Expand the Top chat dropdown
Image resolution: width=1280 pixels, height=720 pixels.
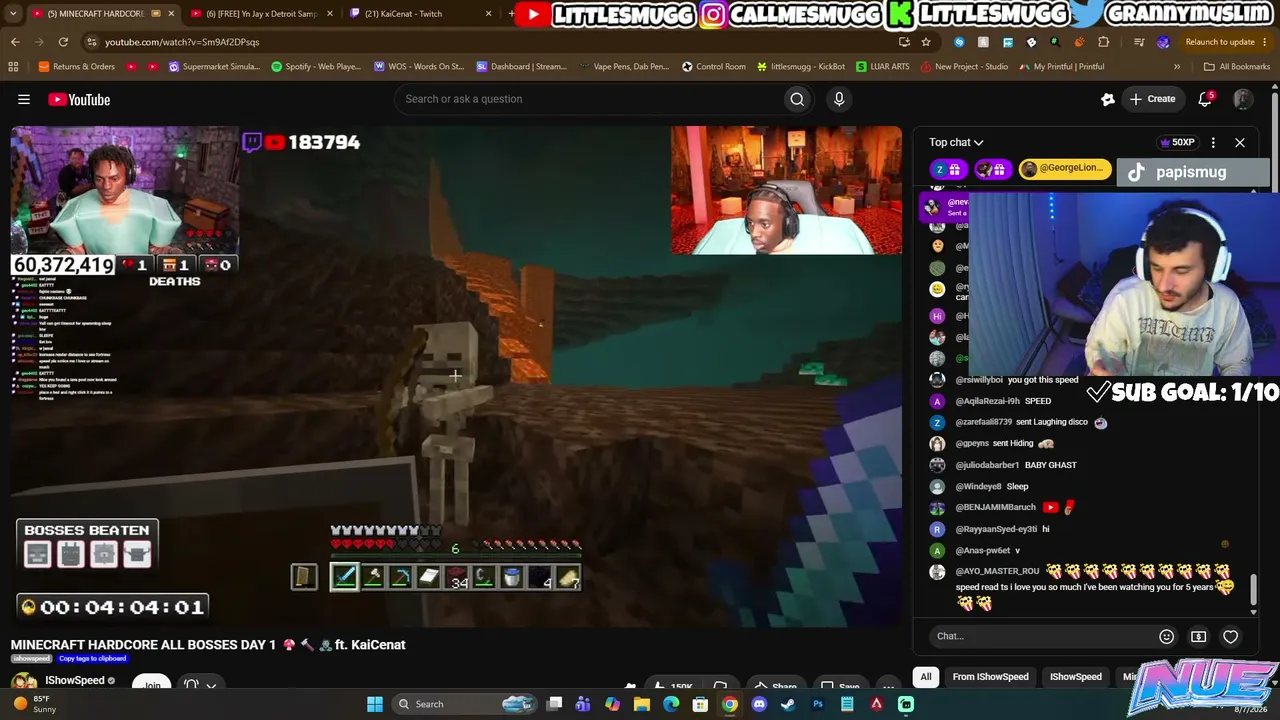(x=956, y=143)
